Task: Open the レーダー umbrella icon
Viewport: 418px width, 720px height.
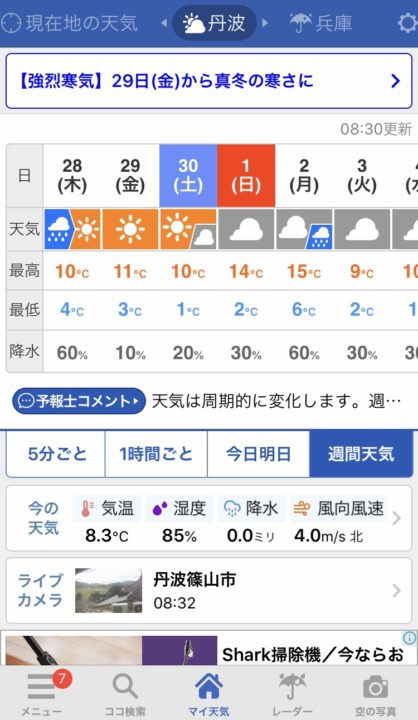Action: click(x=293, y=686)
